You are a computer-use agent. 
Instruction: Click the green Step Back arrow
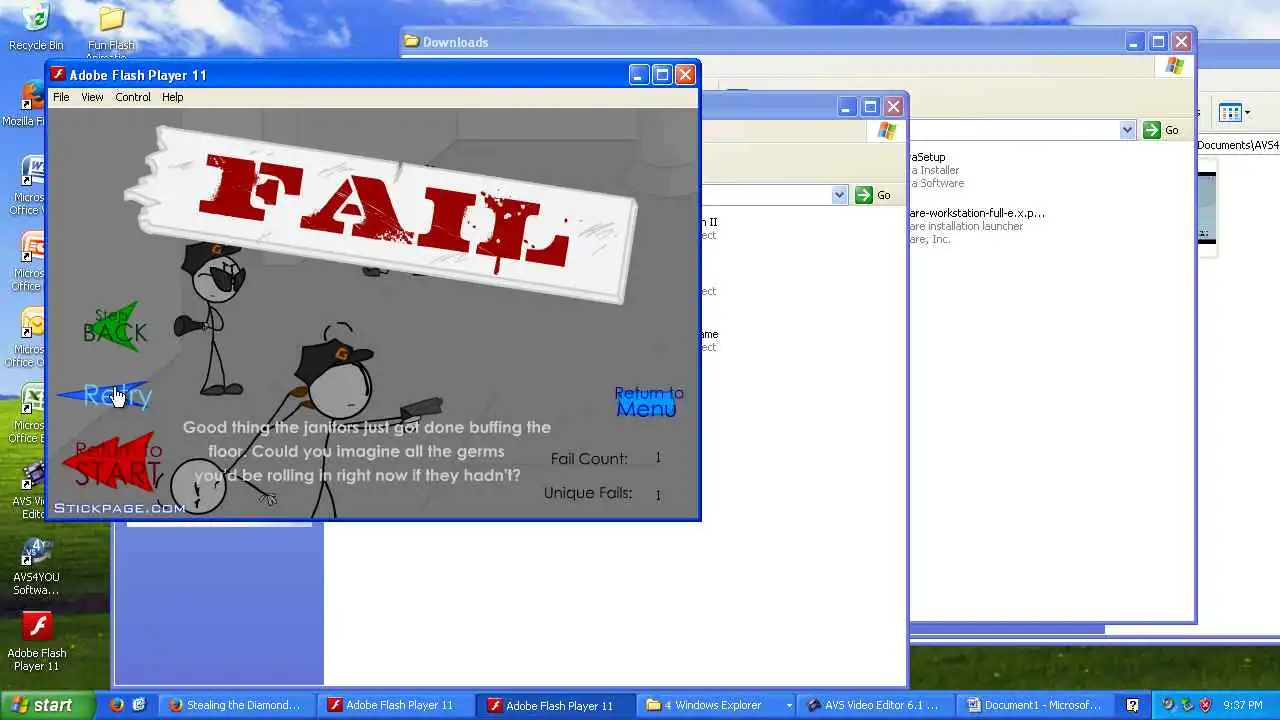click(x=116, y=327)
